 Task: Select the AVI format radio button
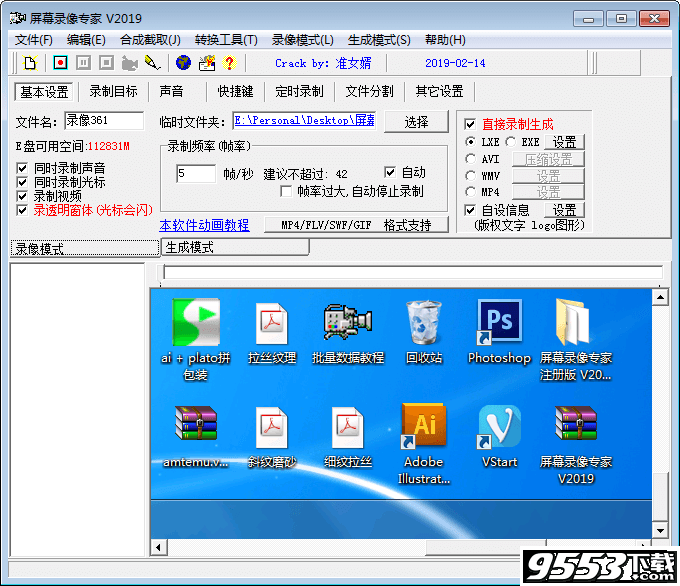(x=471, y=159)
